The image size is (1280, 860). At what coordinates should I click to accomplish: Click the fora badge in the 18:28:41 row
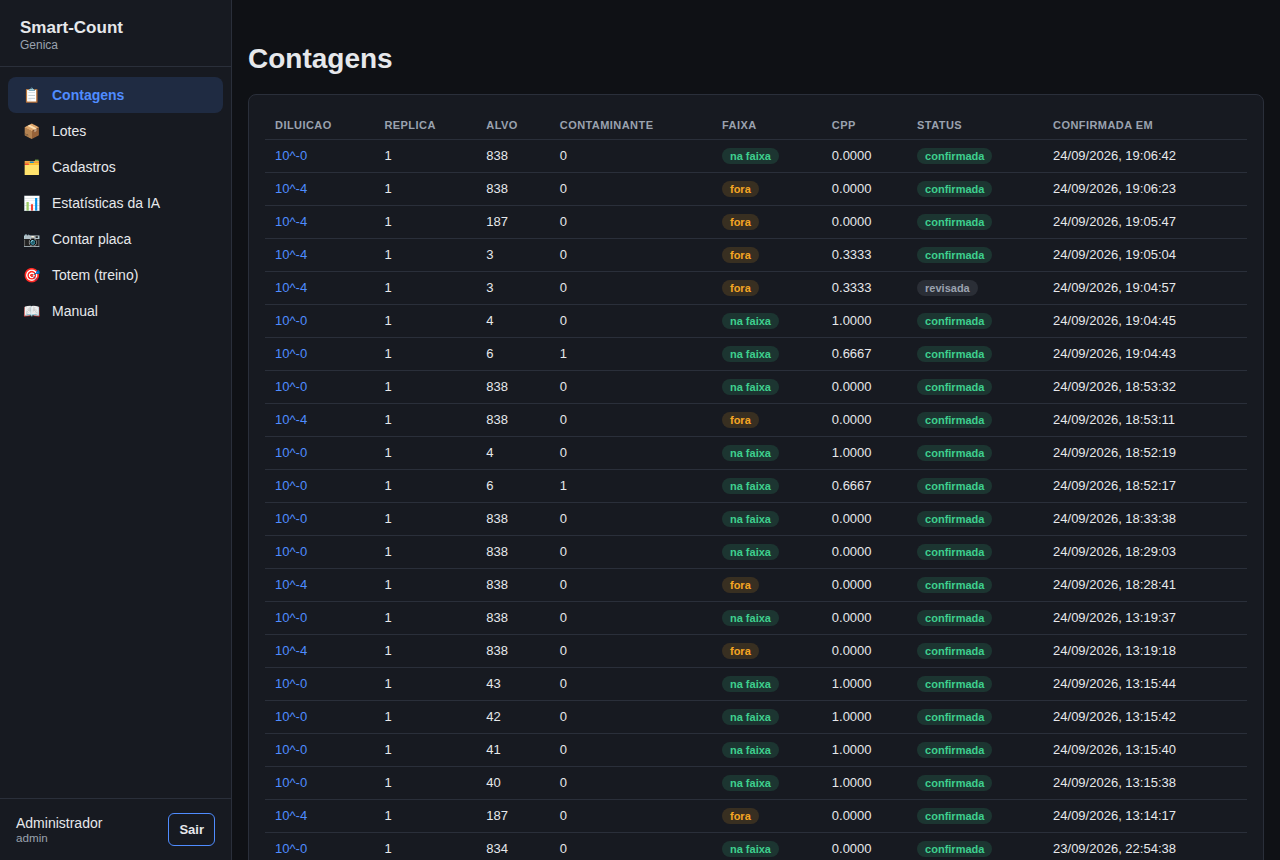click(740, 585)
